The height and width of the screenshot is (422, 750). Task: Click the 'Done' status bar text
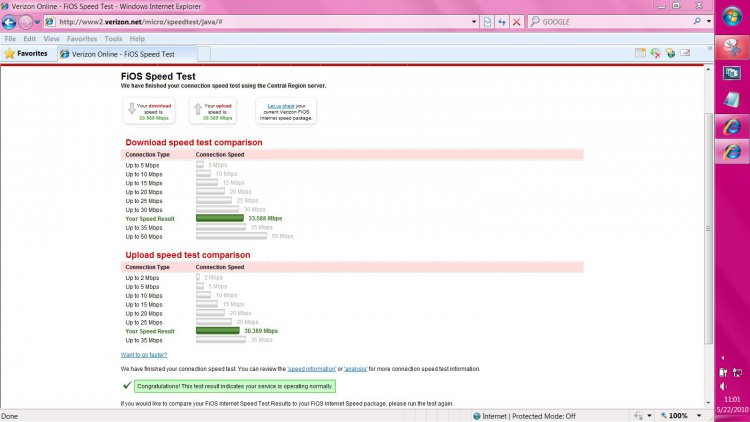point(10,416)
